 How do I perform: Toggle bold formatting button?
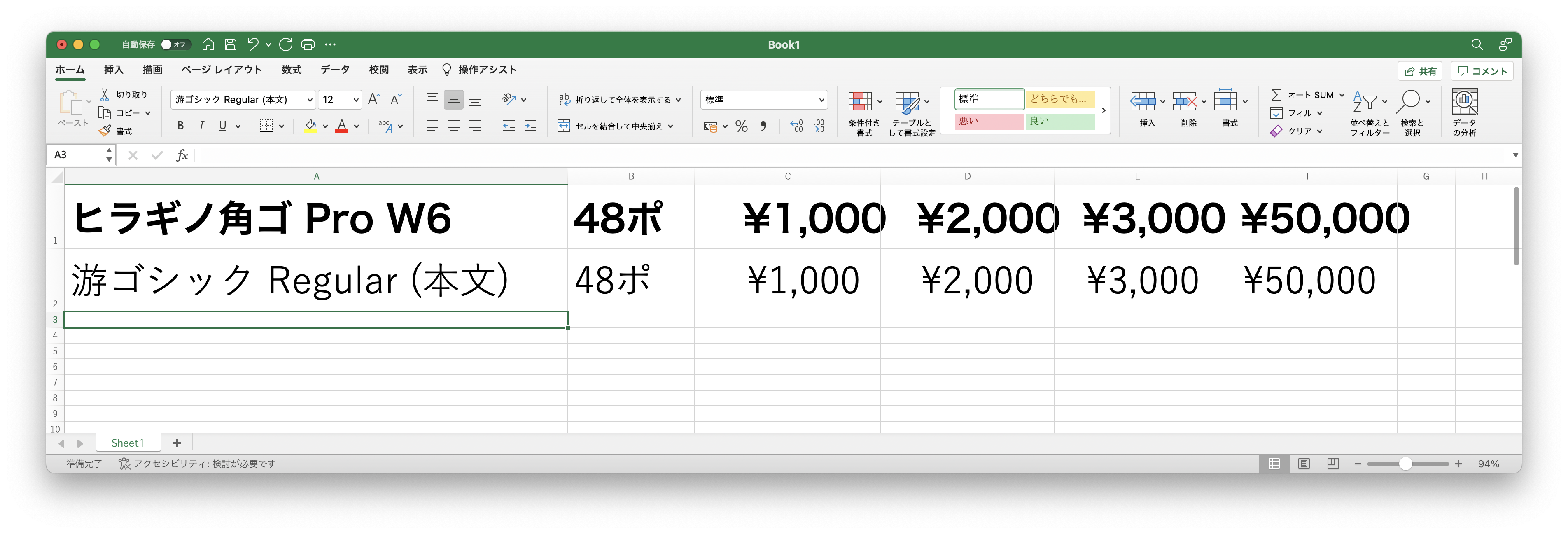180,126
